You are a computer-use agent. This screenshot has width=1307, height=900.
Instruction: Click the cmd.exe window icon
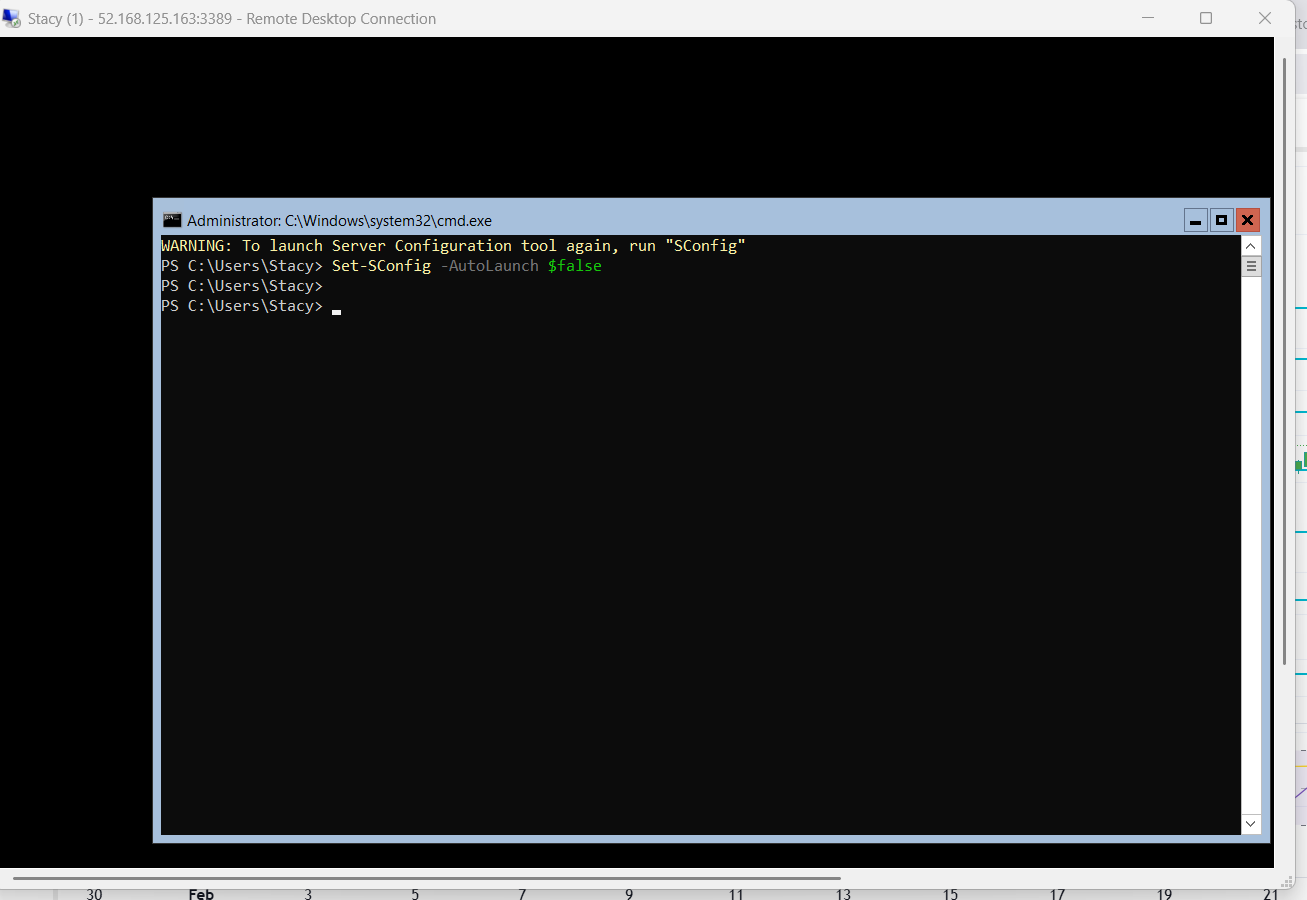(x=172, y=220)
